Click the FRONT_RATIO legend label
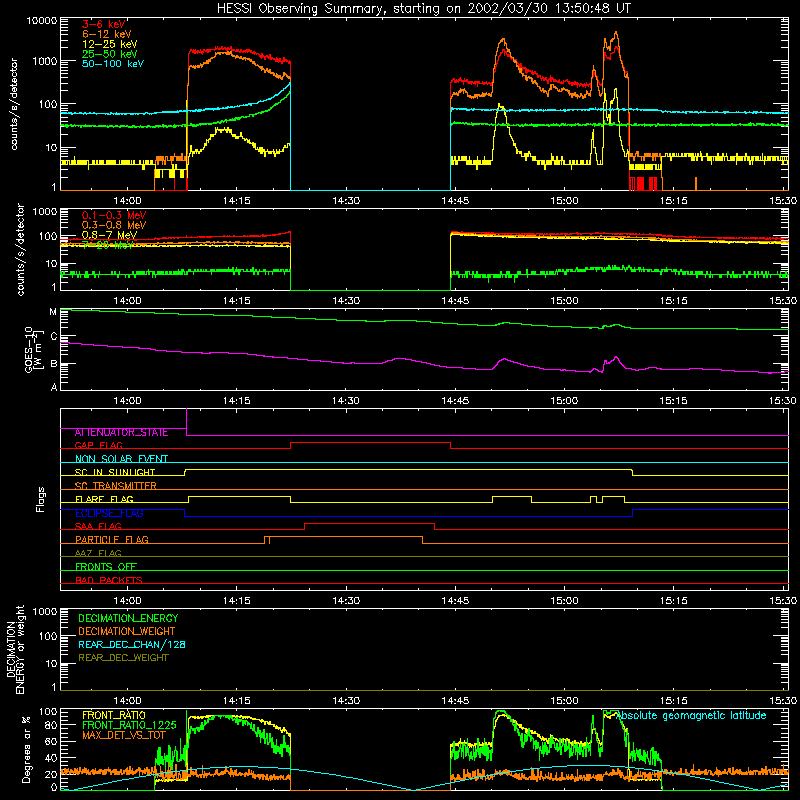The height and width of the screenshot is (800, 800). [x=114, y=715]
